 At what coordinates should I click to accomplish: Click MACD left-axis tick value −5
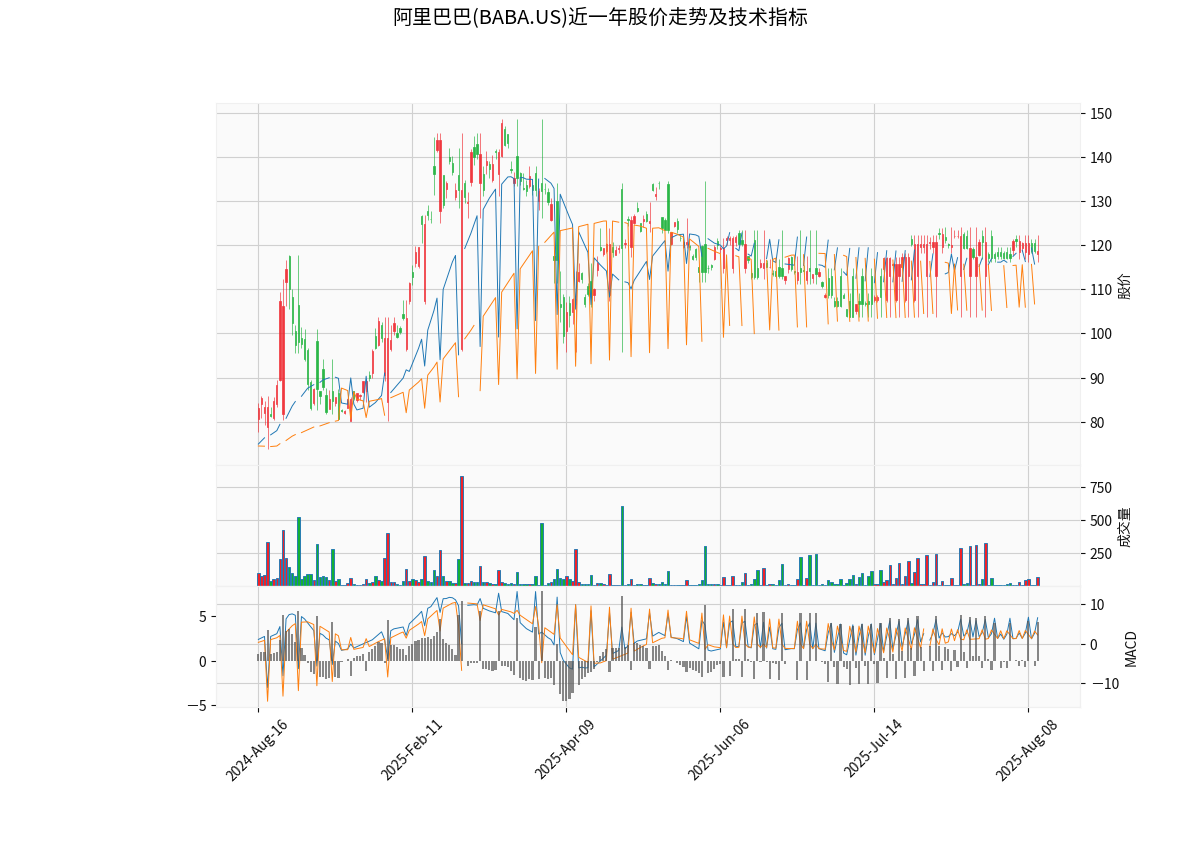195,705
